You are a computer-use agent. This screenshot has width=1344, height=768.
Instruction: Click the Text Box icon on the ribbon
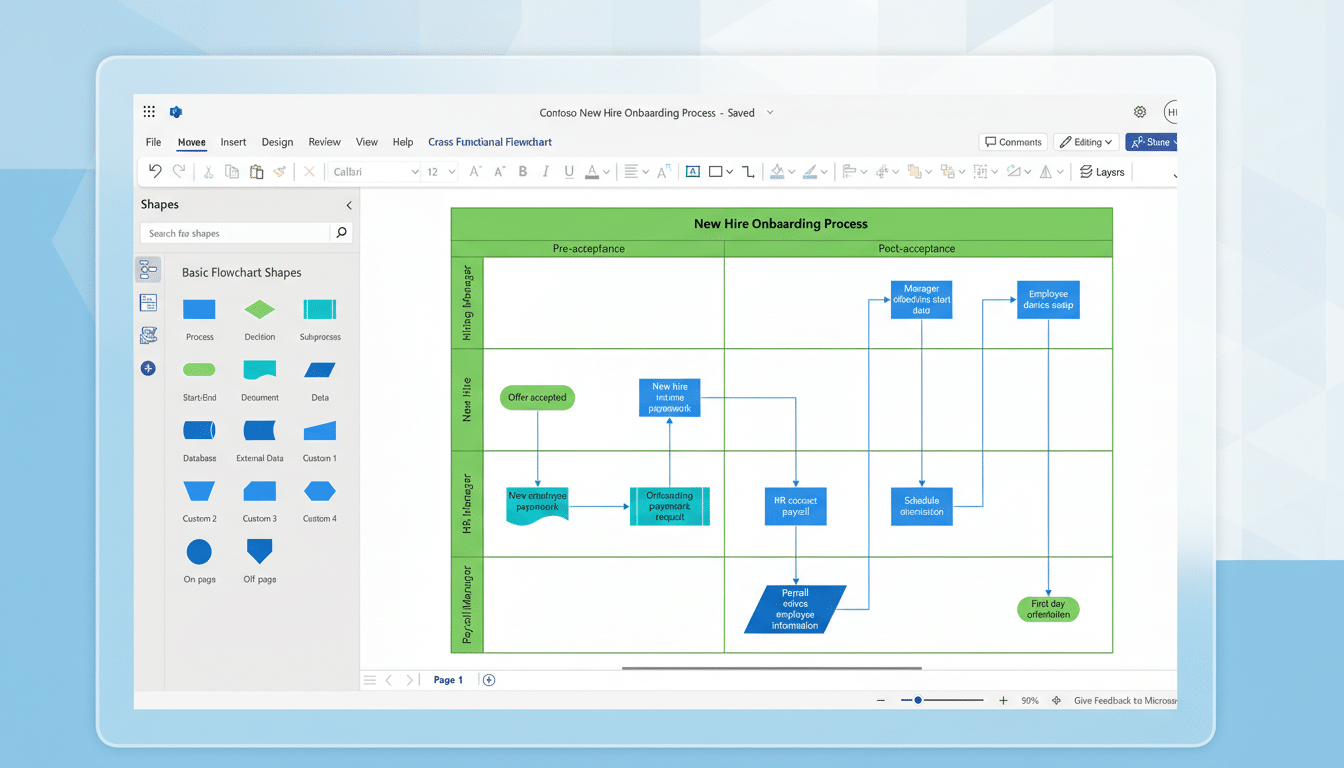[x=693, y=172]
